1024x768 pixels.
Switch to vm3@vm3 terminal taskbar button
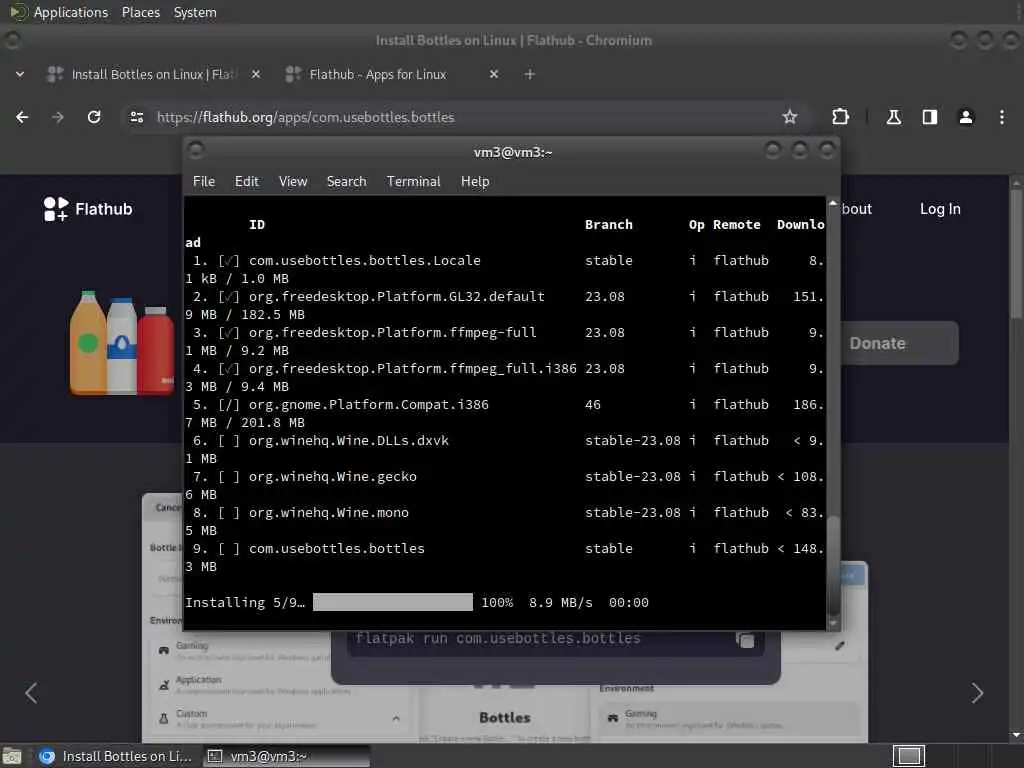click(286, 756)
